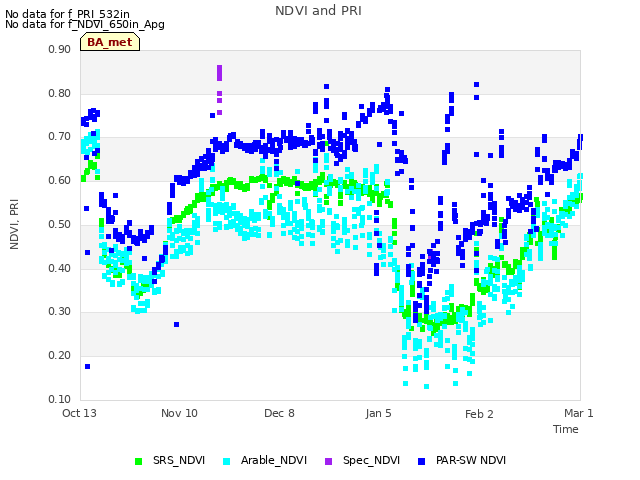Click the Oct 13 x-axis label

point(79,413)
